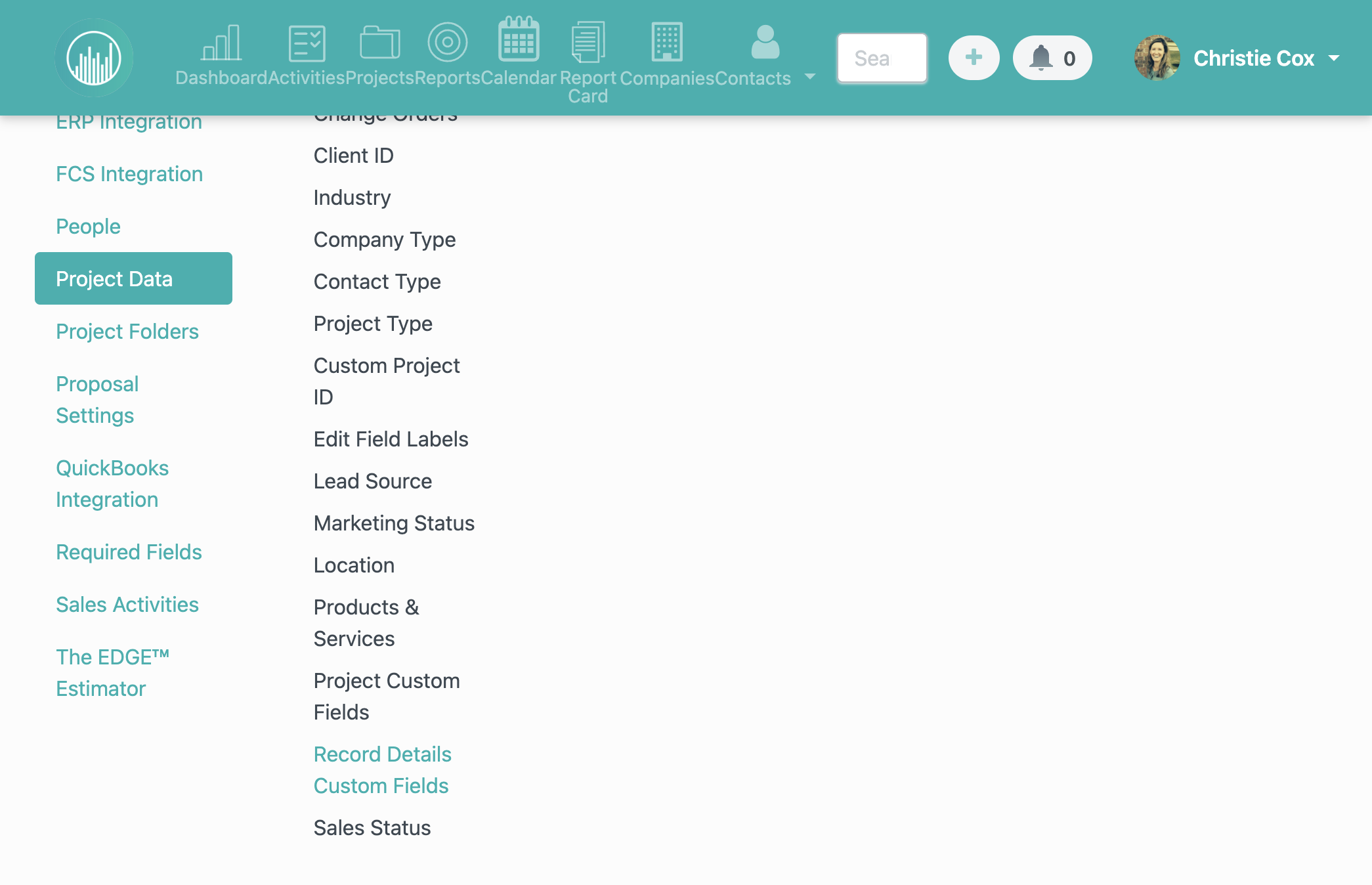Select Industry in the list
The width and height of the screenshot is (1372, 885).
point(353,198)
